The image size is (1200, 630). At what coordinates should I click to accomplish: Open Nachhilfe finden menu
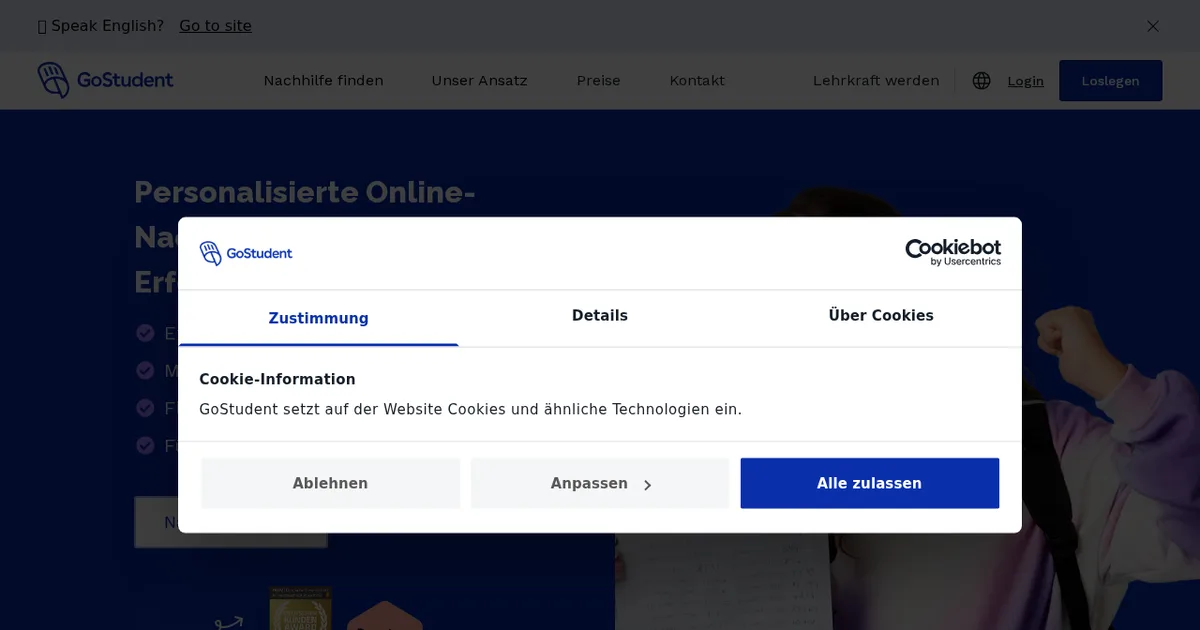323,81
